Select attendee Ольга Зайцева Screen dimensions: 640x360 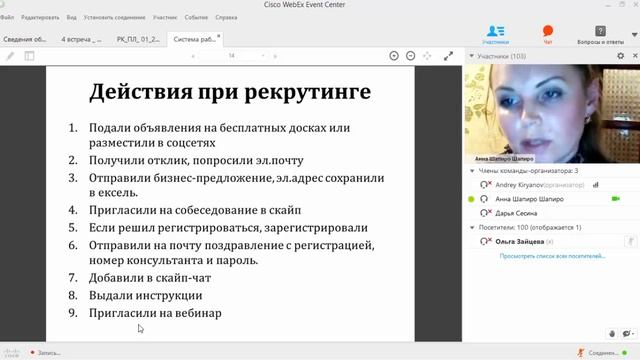[x=520, y=242]
